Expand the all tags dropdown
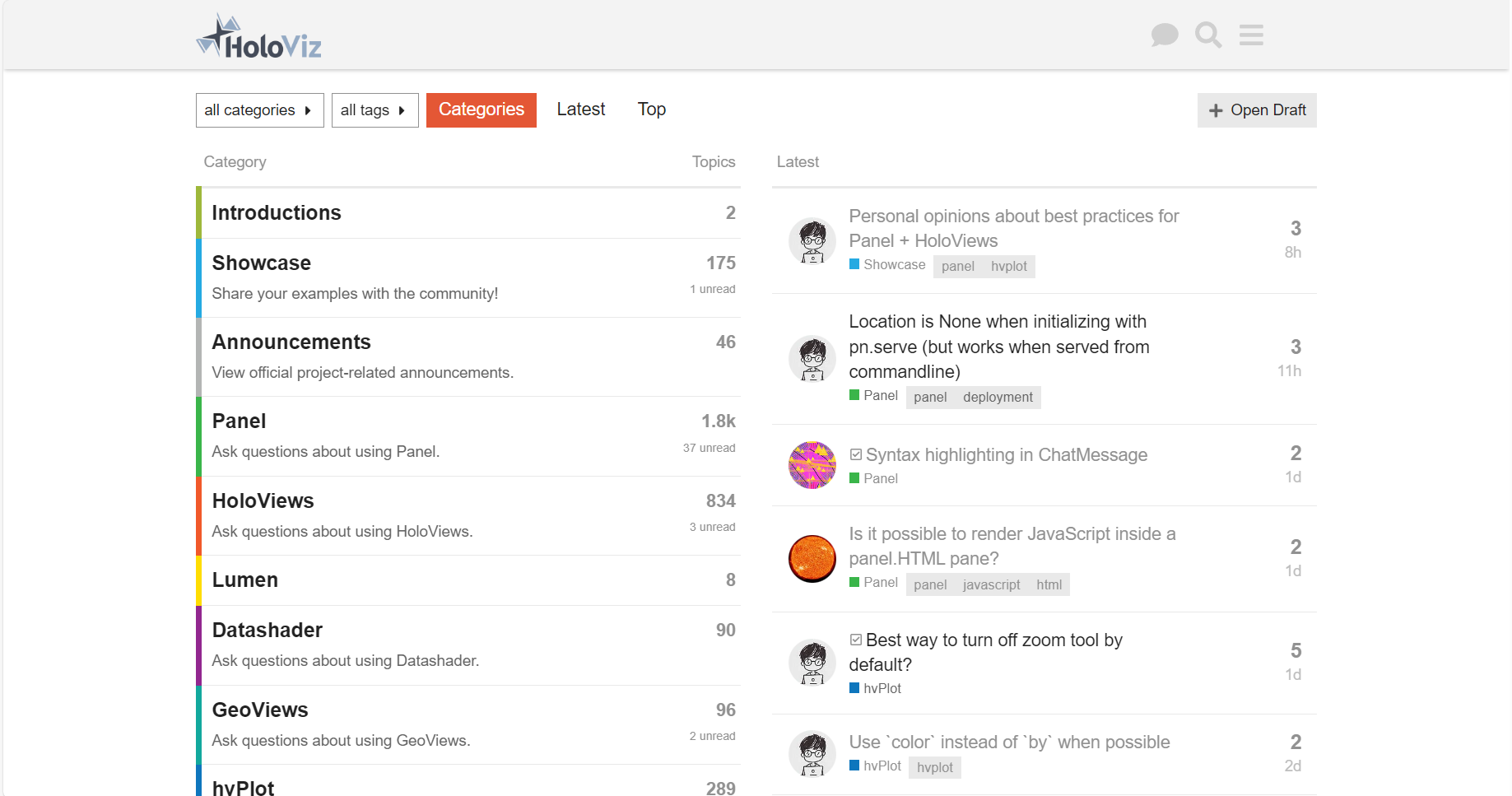1512x796 pixels. coord(375,110)
